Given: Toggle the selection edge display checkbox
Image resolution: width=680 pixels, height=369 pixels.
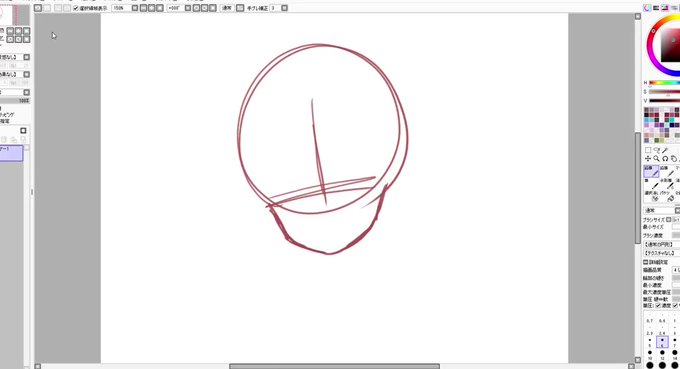Looking at the screenshot, I should 76,8.
